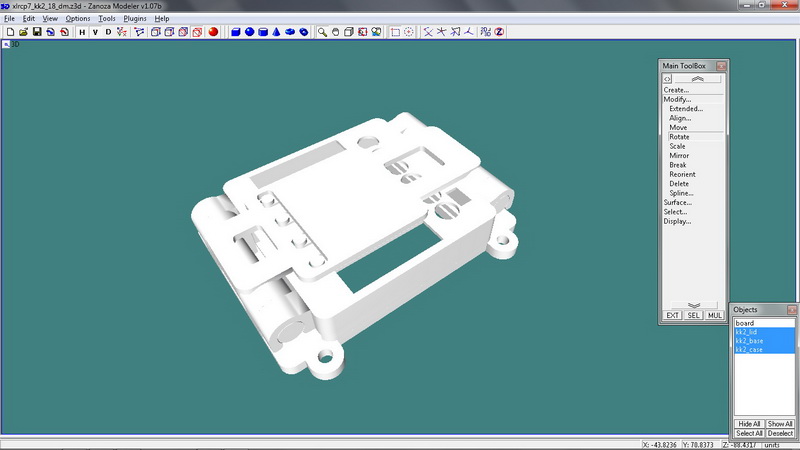Expand the Surface... toolbox section
Viewport: 800px width, 450px height.
tap(677, 203)
